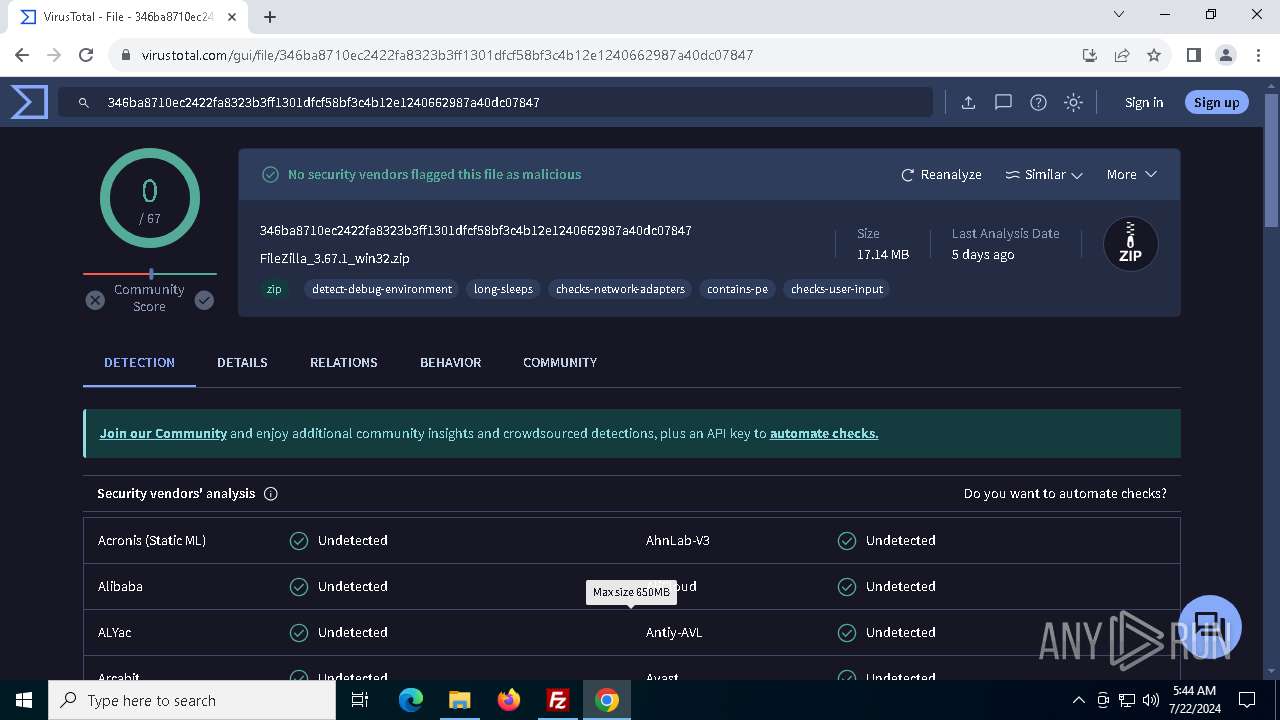Open the Chrome three-dot menu

pyautogui.click(x=1257, y=55)
